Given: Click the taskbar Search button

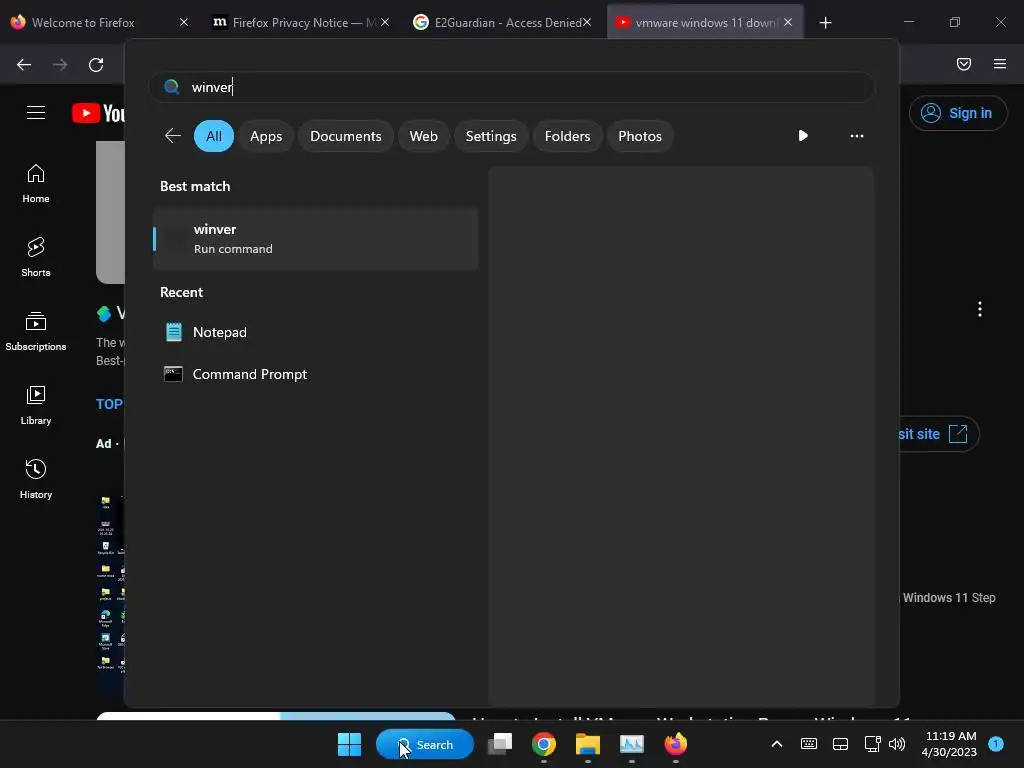Looking at the screenshot, I should pyautogui.click(x=424, y=744).
